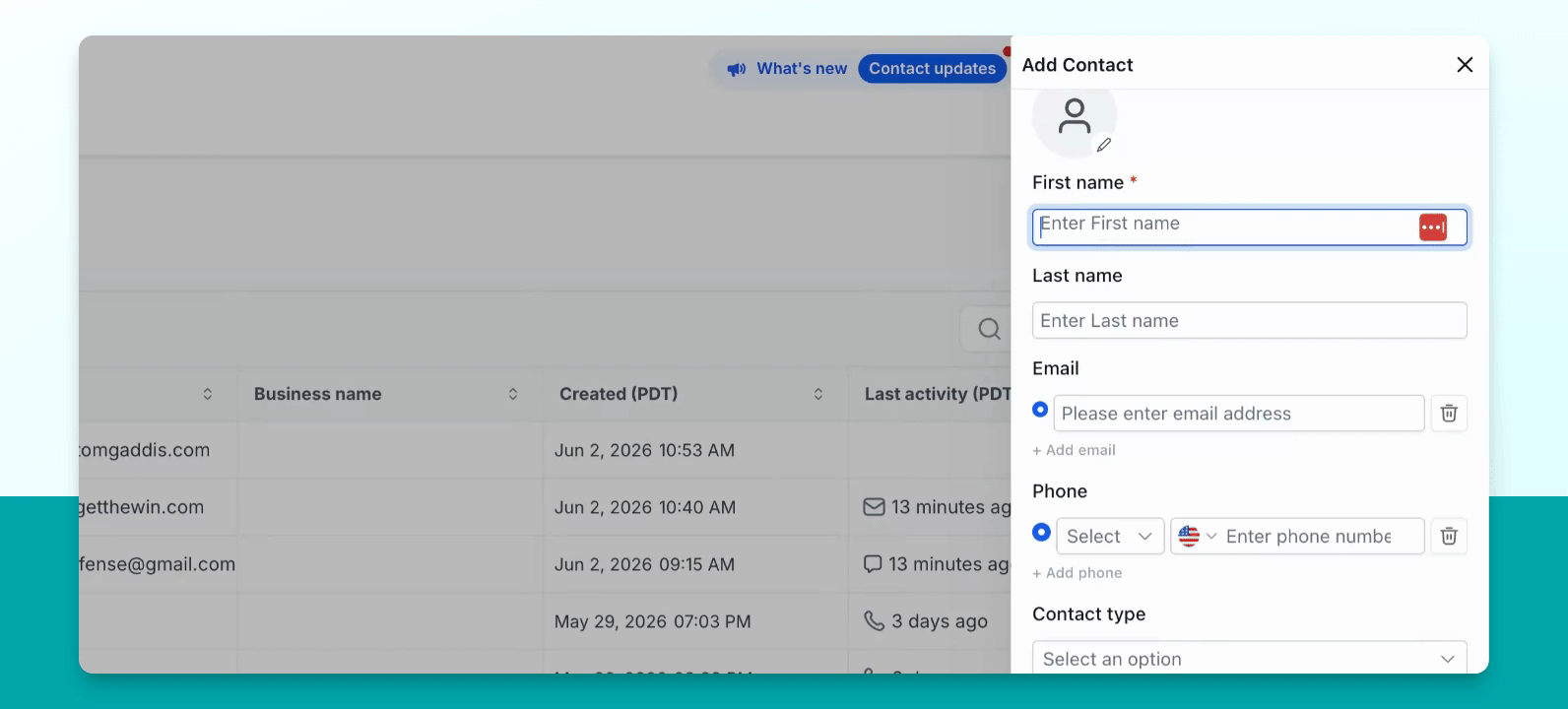Open the red password manager icon in First name

coord(1433,227)
